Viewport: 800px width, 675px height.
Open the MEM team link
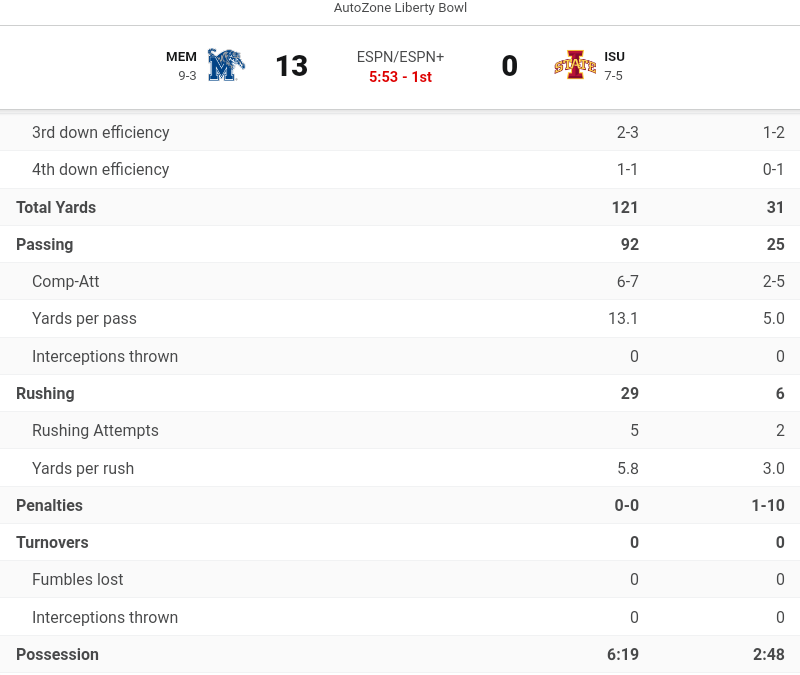(181, 57)
